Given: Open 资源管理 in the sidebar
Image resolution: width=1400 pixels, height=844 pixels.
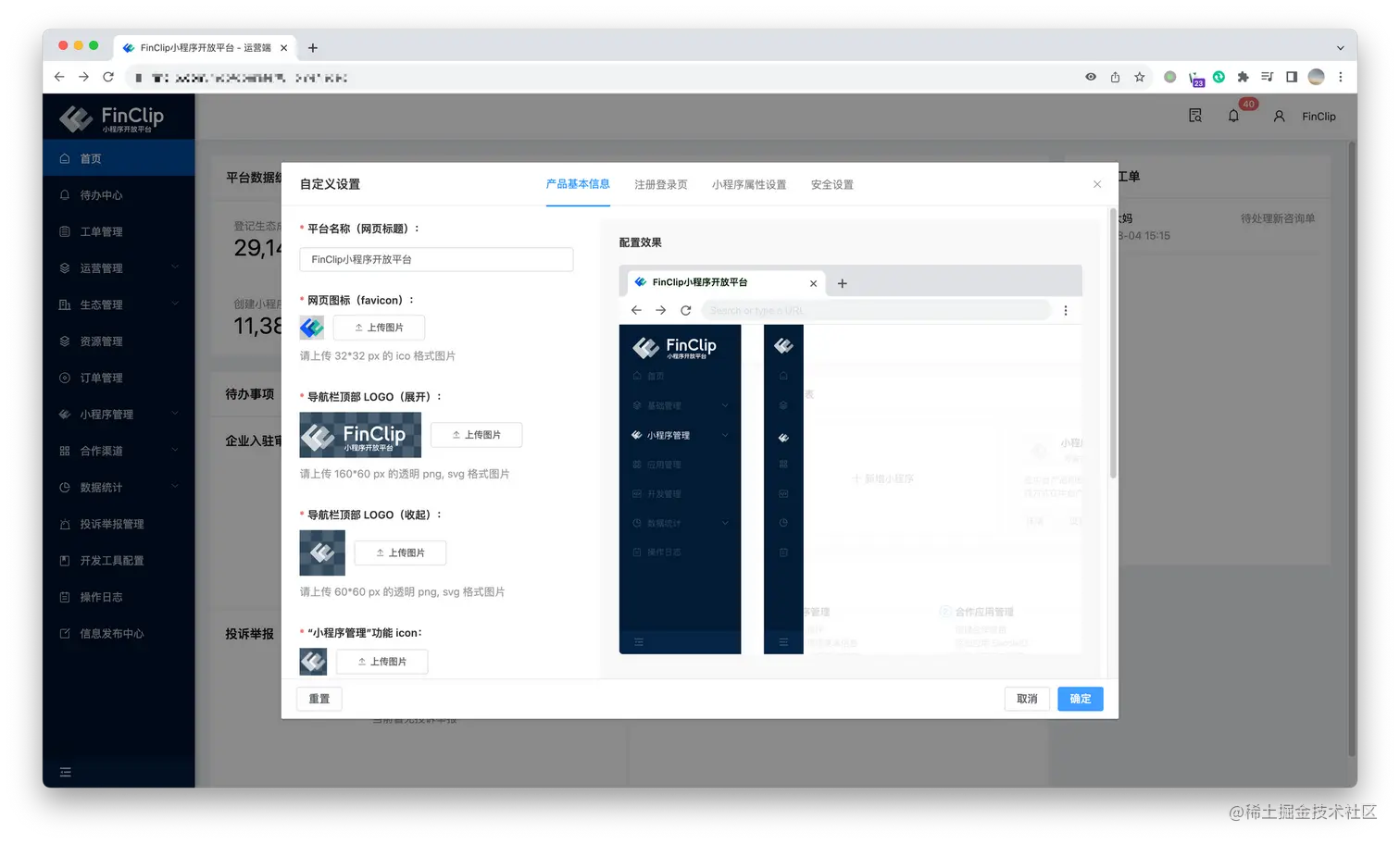Looking at the screenshot, I should pyautogui.click(x=119, y=341).
